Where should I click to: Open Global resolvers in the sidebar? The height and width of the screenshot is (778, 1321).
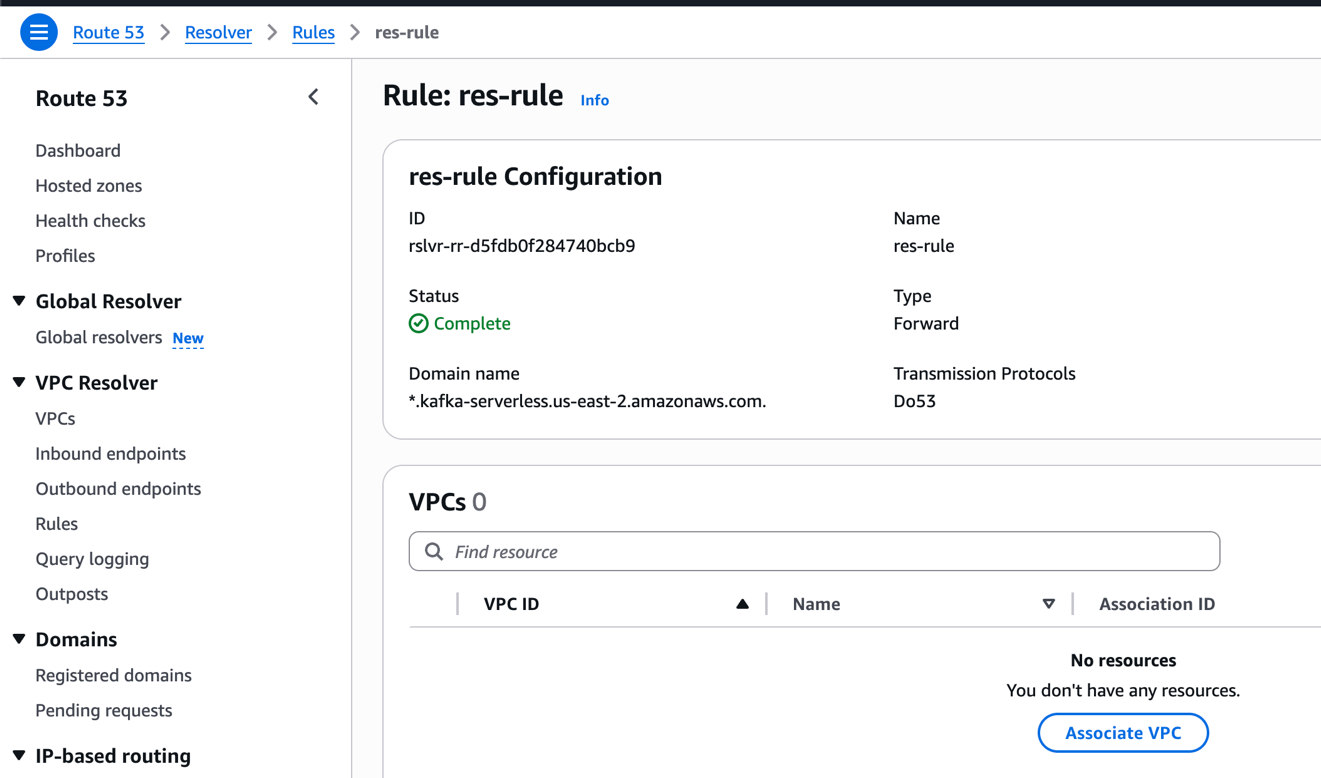[98, 338]
